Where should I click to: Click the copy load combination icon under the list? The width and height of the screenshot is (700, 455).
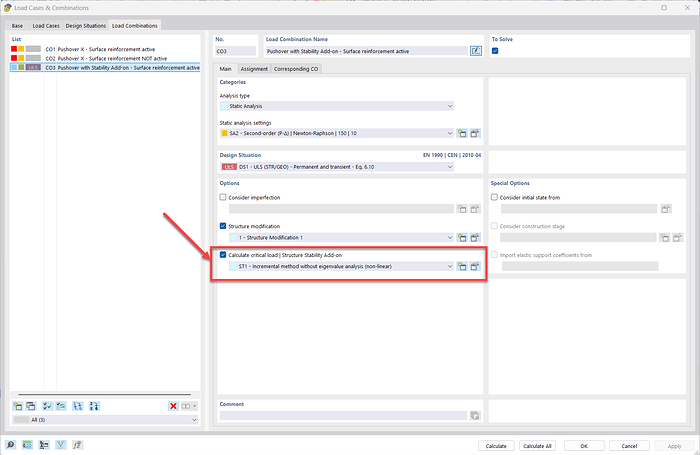(31, 406)
